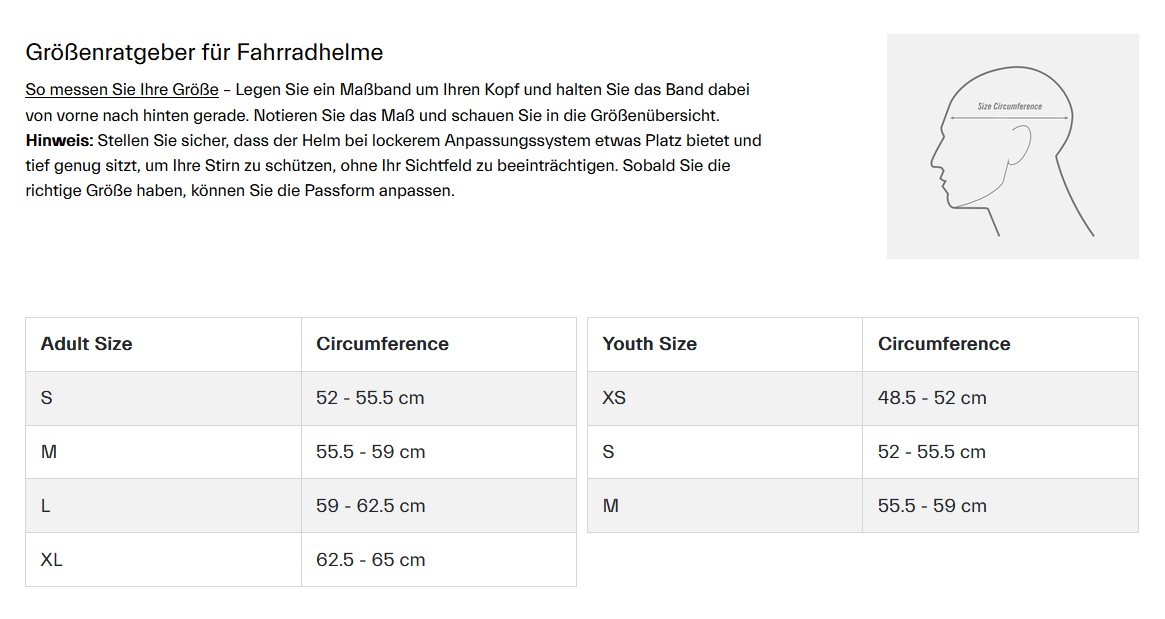Click the '62.5 - 65 cm' cell

(439, 560)
